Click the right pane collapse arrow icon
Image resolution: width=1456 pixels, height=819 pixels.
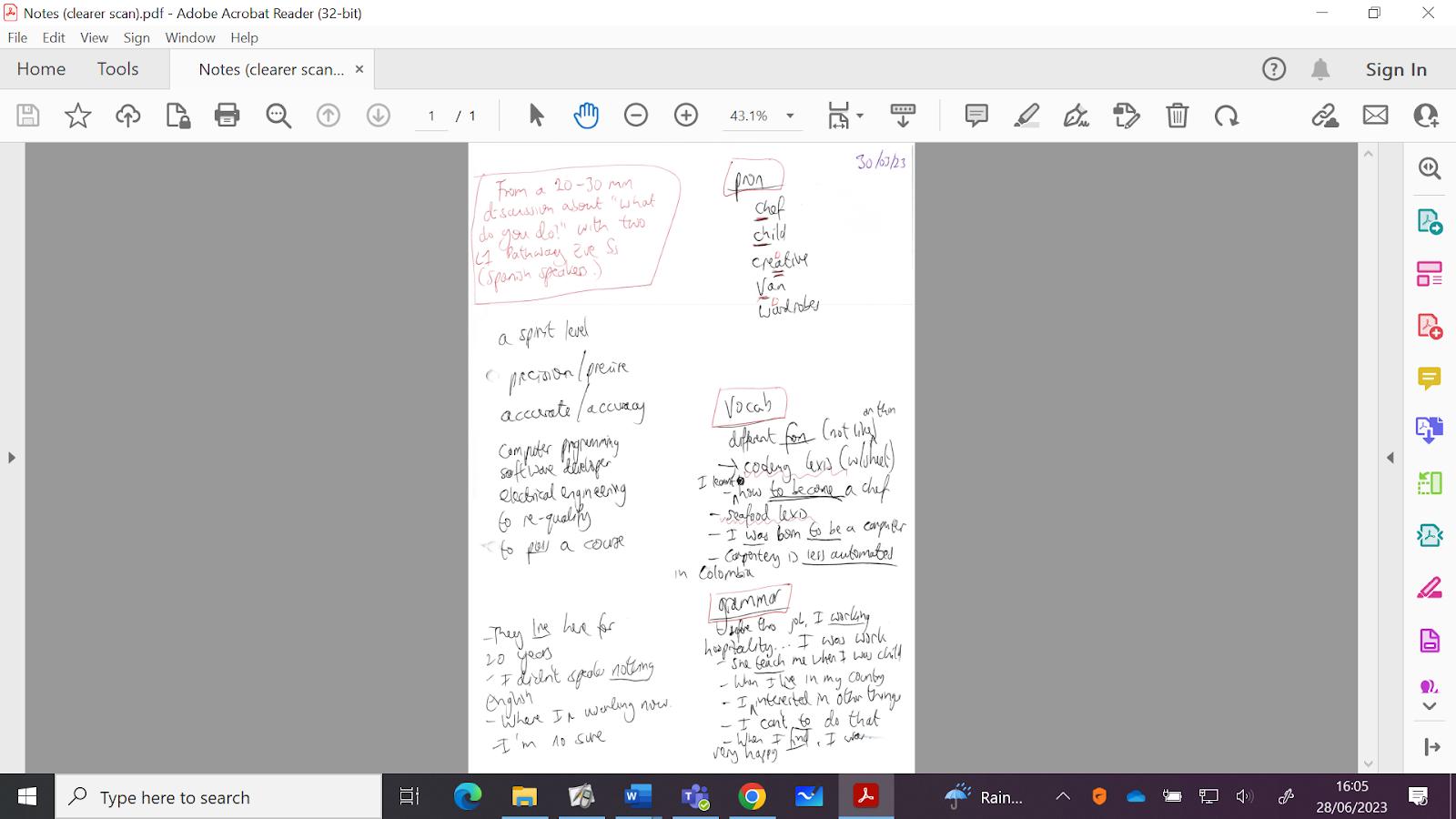1431,747
